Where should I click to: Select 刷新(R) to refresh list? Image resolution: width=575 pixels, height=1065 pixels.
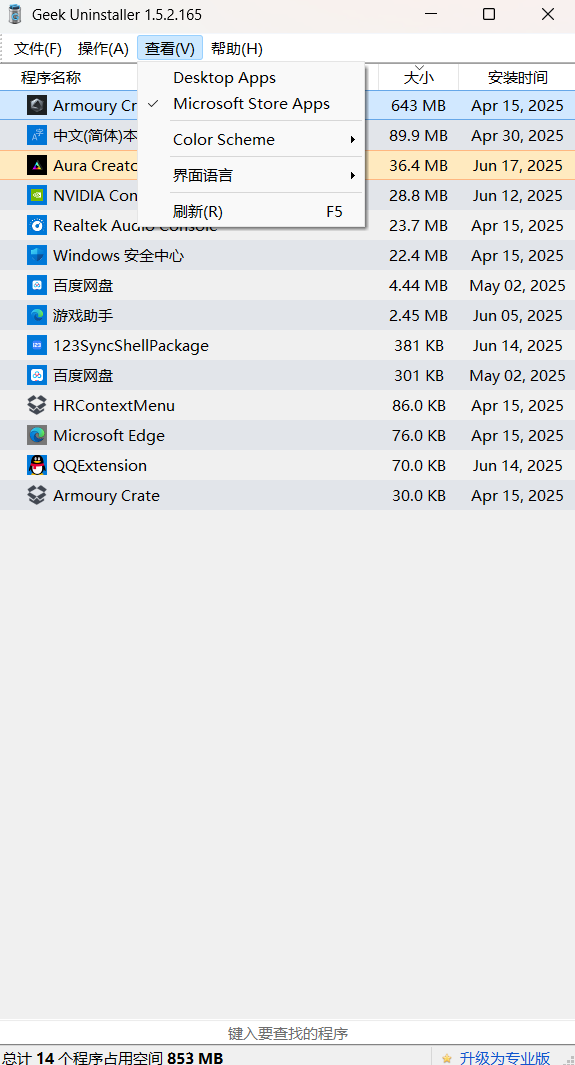(251, 212)
